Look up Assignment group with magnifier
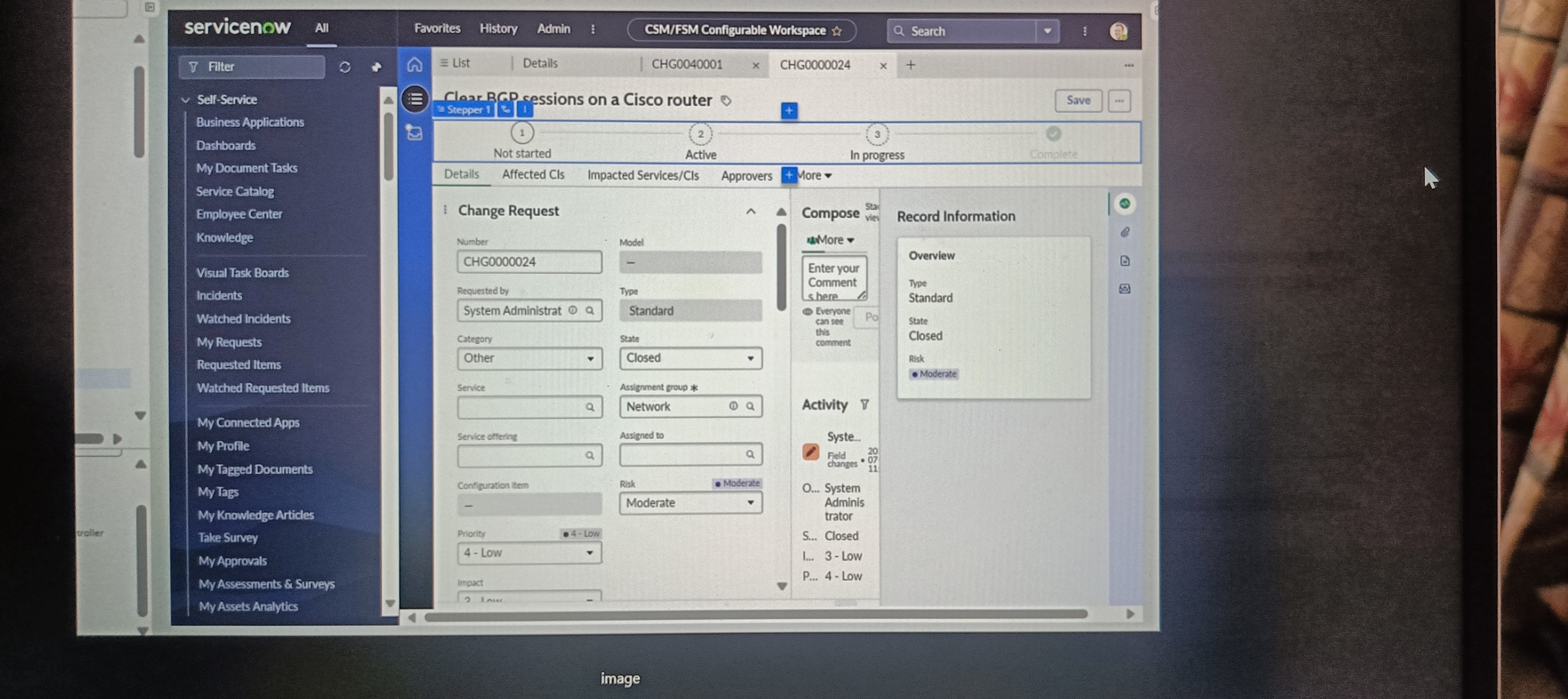The height and width of the screenshot is (699, 1568). 751,406
